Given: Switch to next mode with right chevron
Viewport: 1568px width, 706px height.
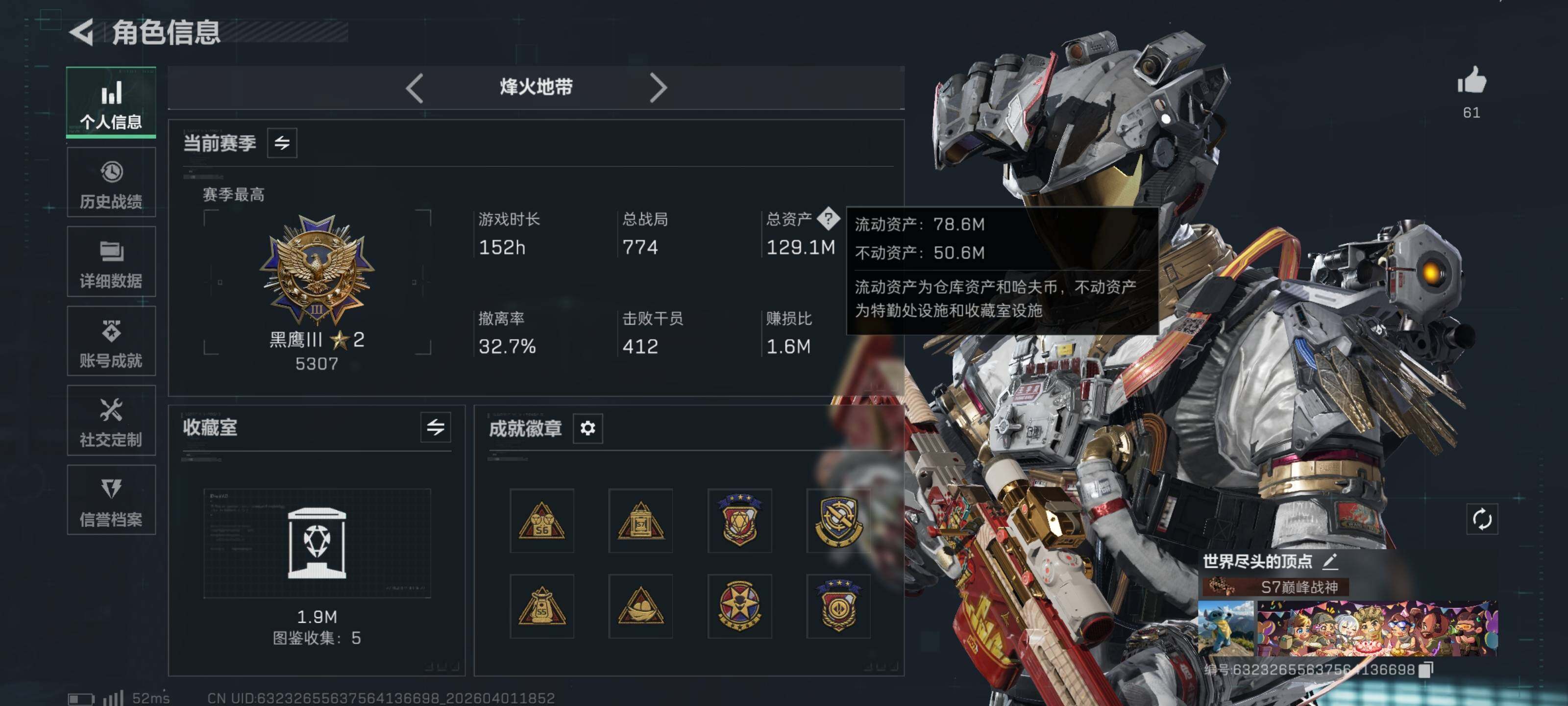Looking at the screenshot, I should [x=658, y=88].
